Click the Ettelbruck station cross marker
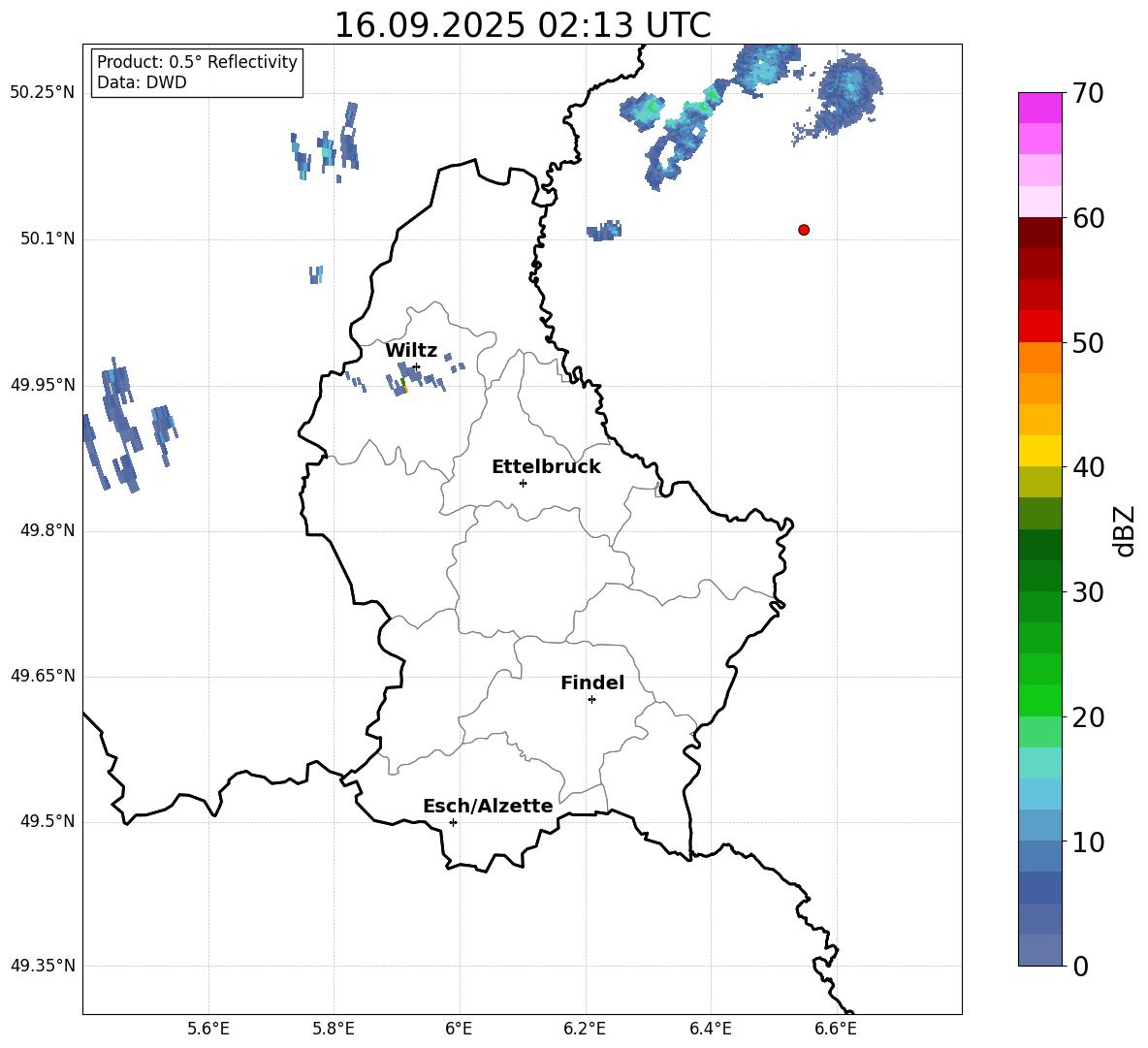Image resolution: width=1148 pixels, height=1048 pixels. click(523, 483)
